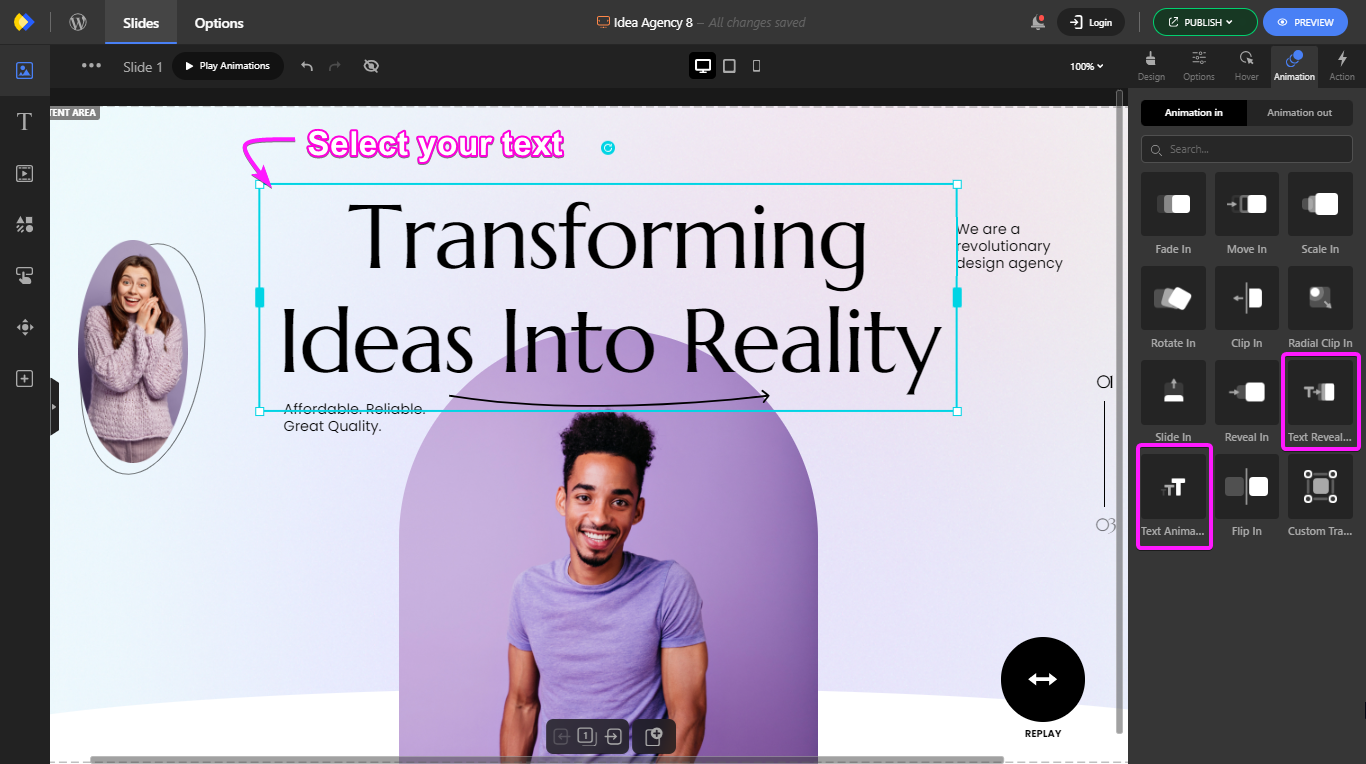1366x764 pixels.
Task: Select the Scale In animation
Action: pos(1320,214)
